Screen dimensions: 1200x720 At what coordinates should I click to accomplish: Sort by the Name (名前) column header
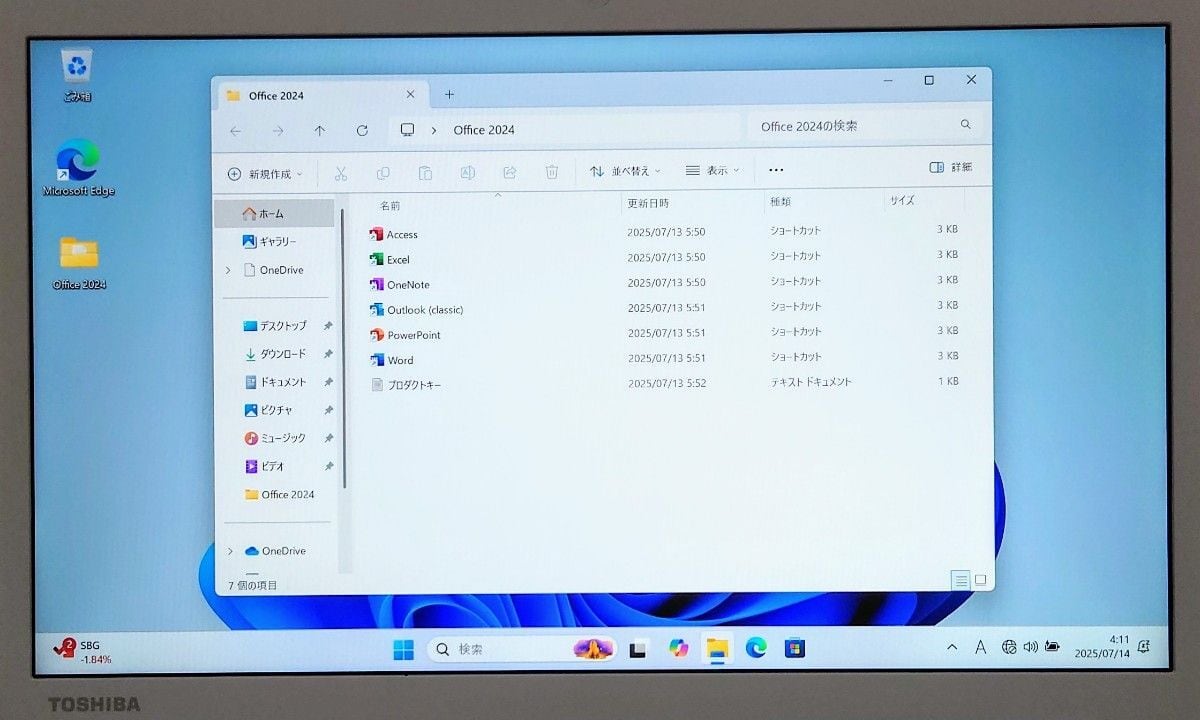click(390, 205)
